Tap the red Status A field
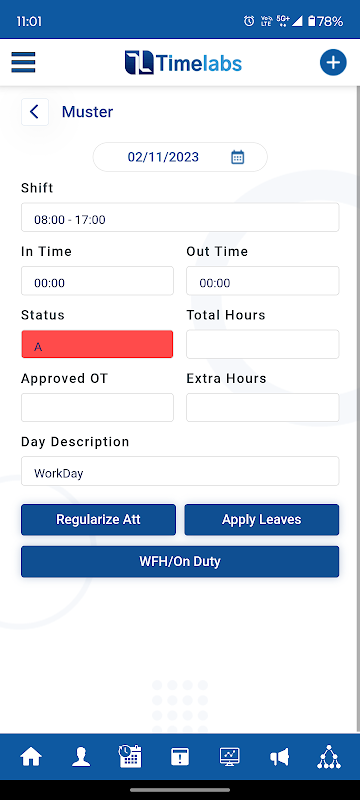Viewport: 360px width, 800px height. point(97,344)
